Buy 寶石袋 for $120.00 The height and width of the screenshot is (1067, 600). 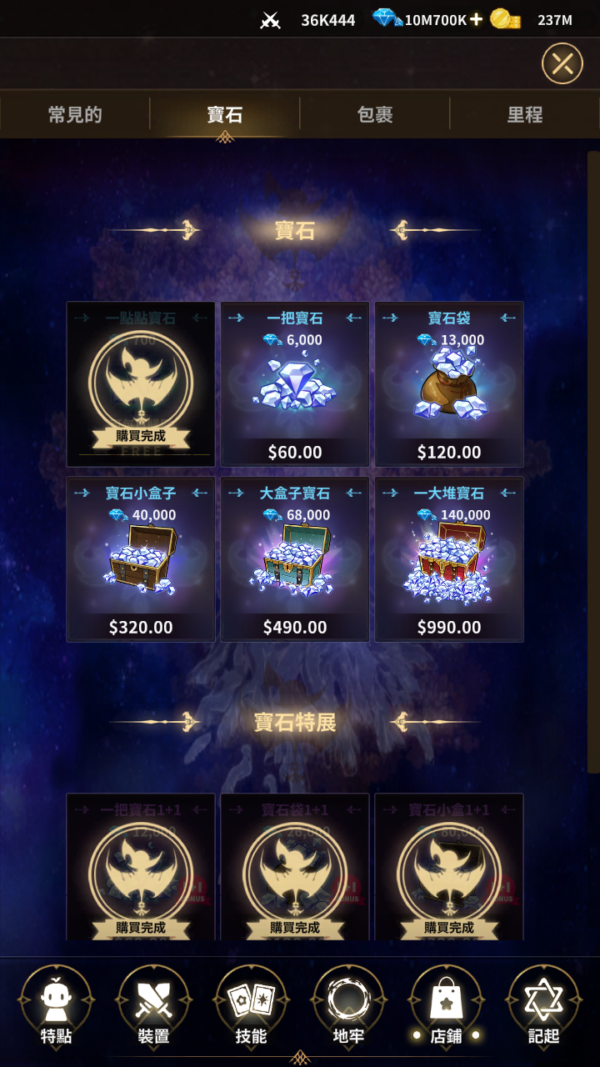[449, 384]
